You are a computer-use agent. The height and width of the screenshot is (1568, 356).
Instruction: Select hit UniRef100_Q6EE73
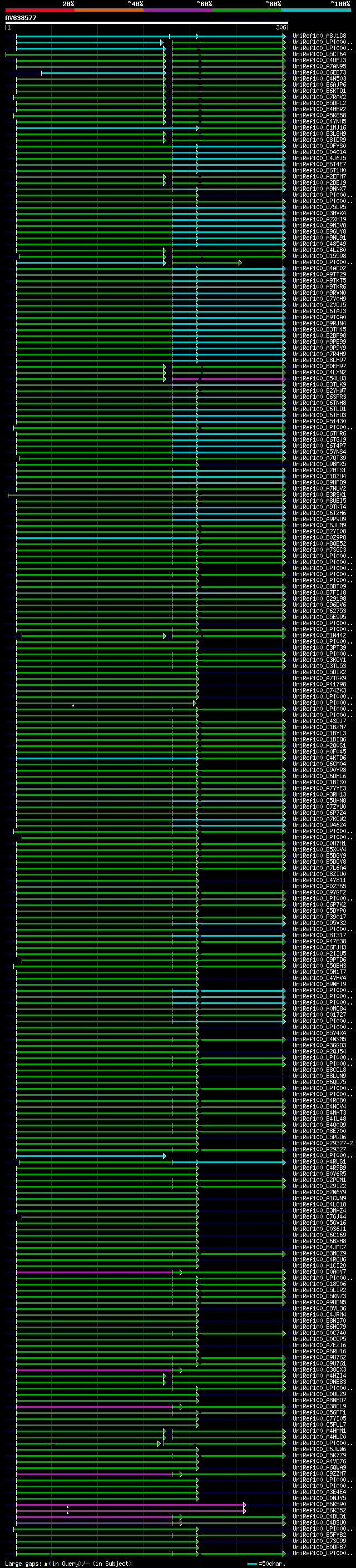319,72
